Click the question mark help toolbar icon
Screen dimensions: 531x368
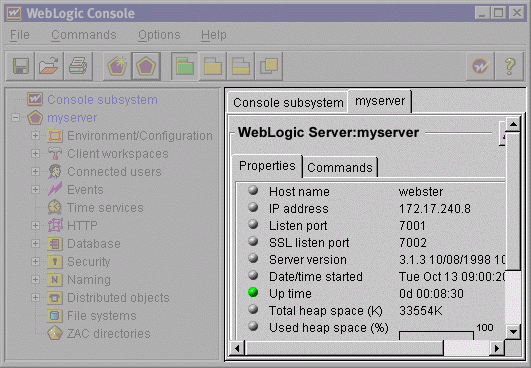coord(509,66)
